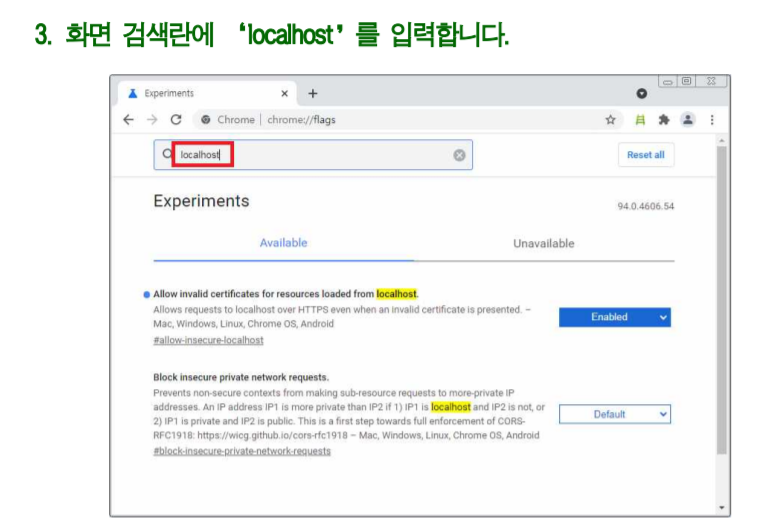Maximize the Chrome window
The image size is (778, 529).
tap(686, 81)
